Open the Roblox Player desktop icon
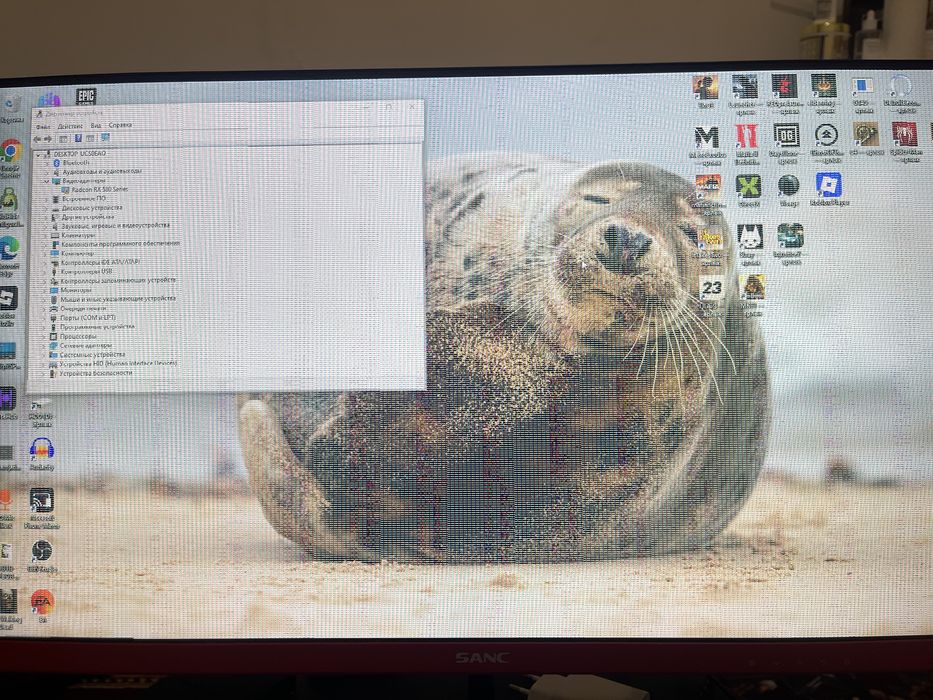 point(828,185)
